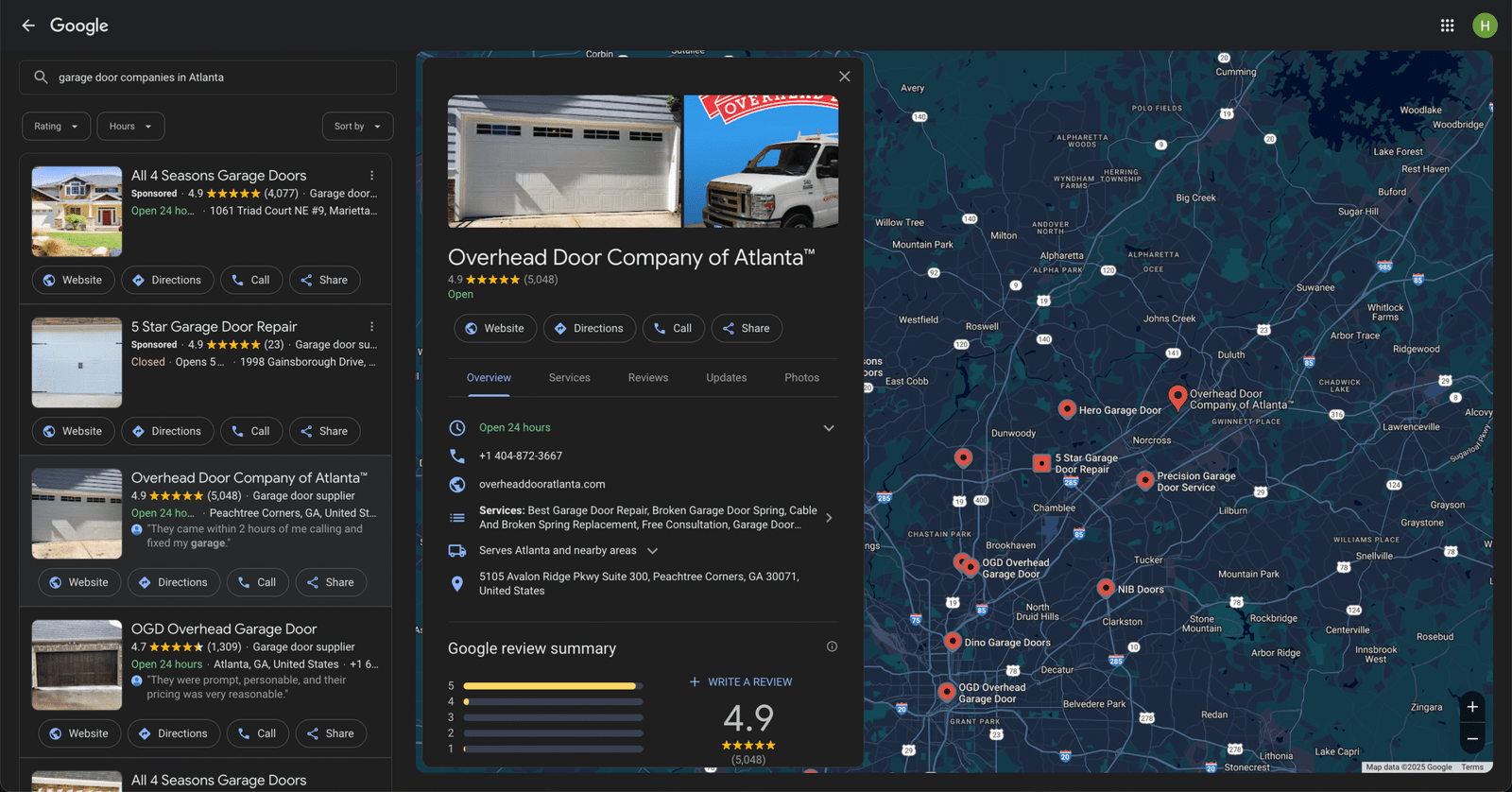Share the Overhead Door Company of Atlanta listing
1512x792 pixels.
[x=331, y=582]
